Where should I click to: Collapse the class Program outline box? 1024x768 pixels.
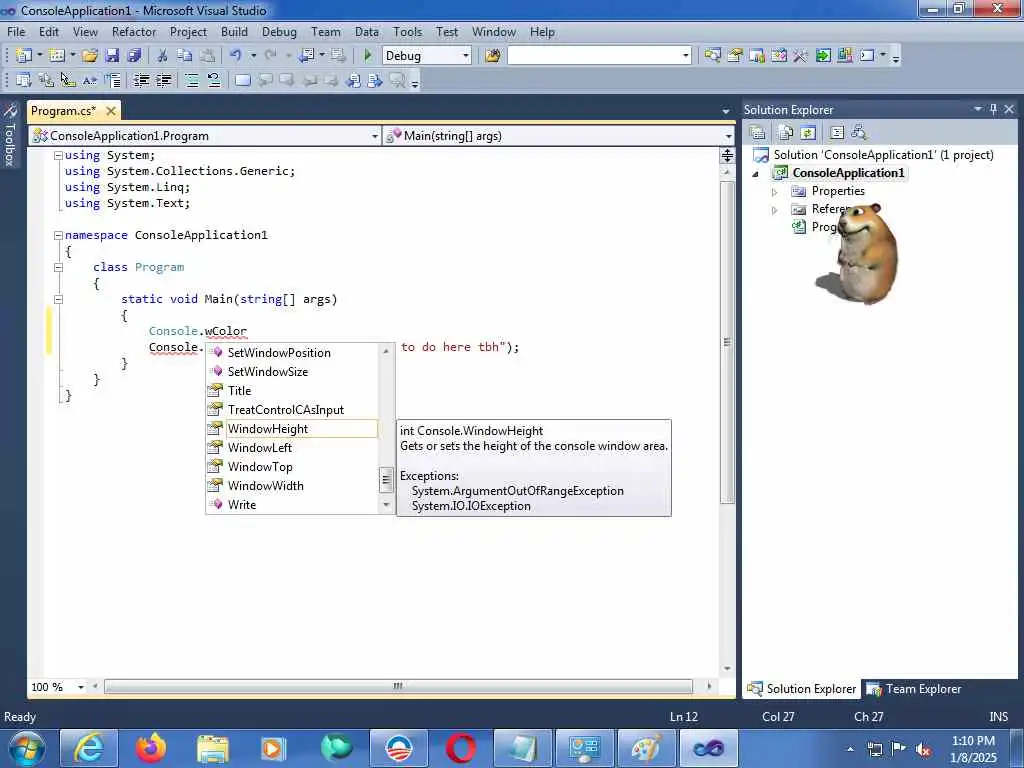(x=58, y=267)
